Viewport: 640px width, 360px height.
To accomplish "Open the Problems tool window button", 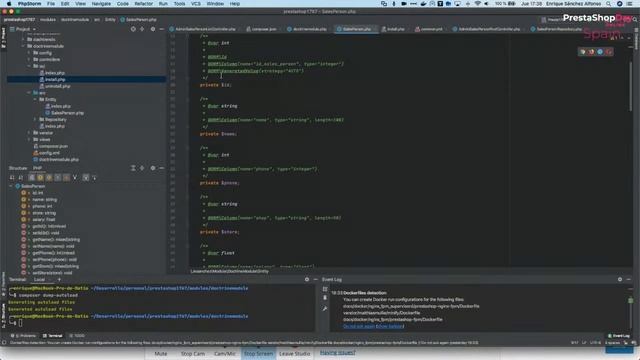I will click(25, 336).
